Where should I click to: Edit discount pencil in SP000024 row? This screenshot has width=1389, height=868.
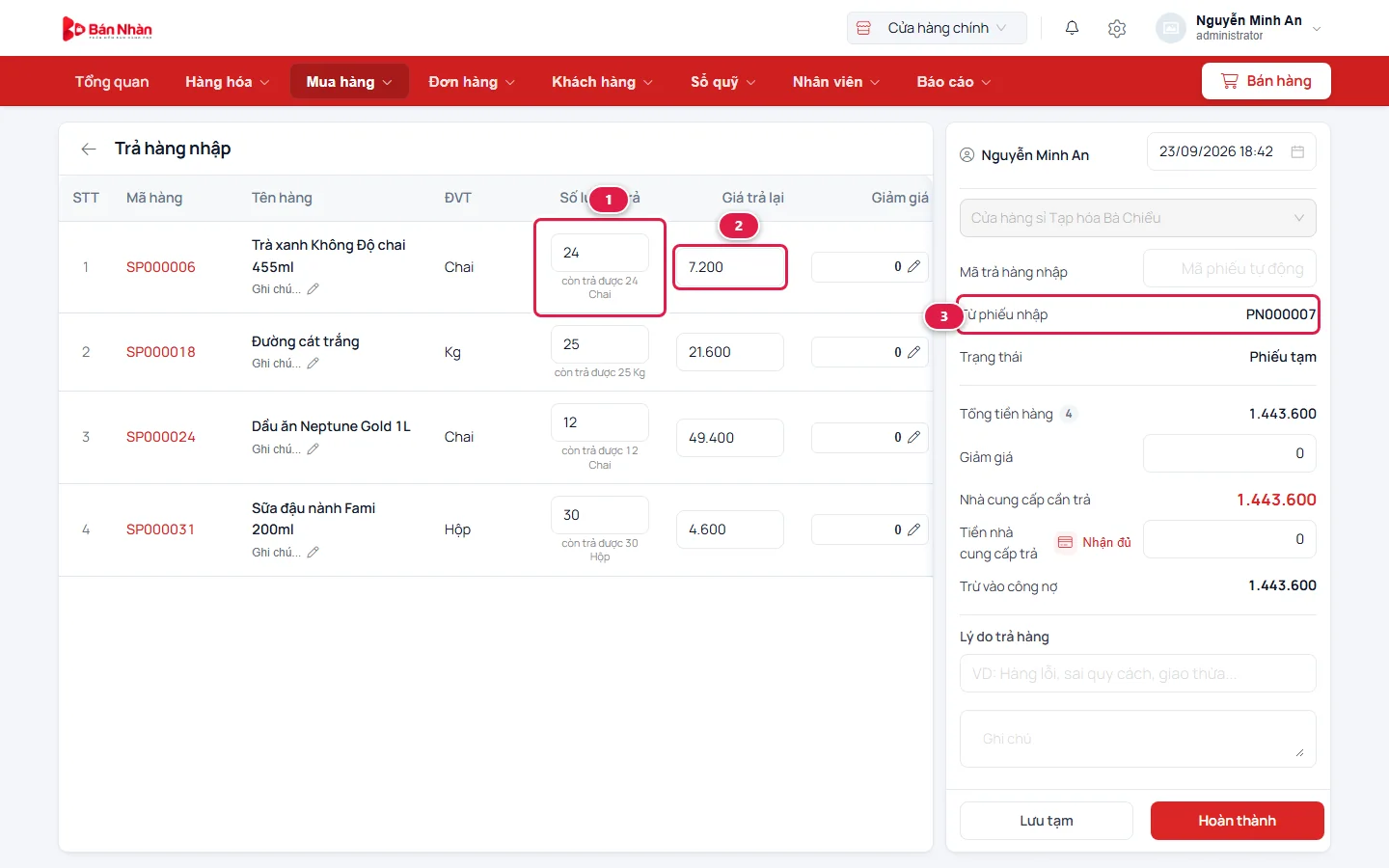point(913,437)
